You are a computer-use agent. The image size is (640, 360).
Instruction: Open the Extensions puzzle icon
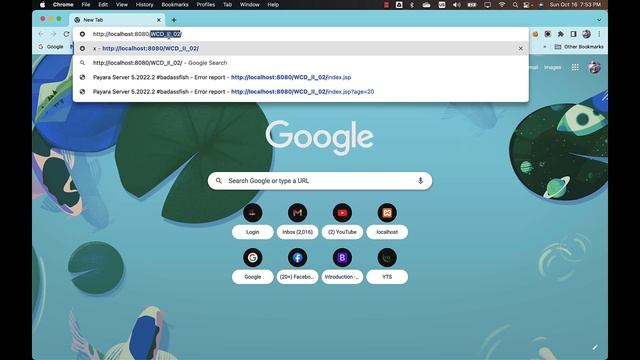(560, 34)
